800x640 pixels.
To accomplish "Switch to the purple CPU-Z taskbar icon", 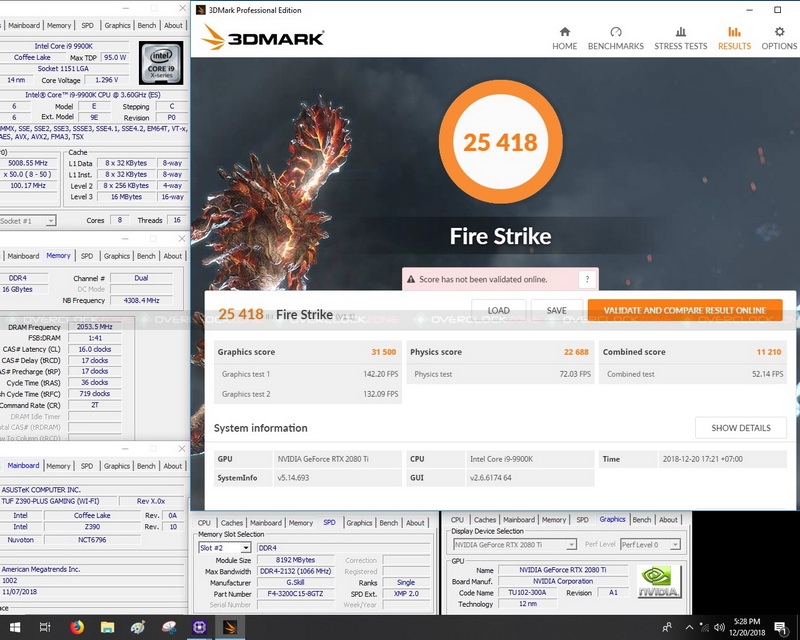I will pos(199,627).
